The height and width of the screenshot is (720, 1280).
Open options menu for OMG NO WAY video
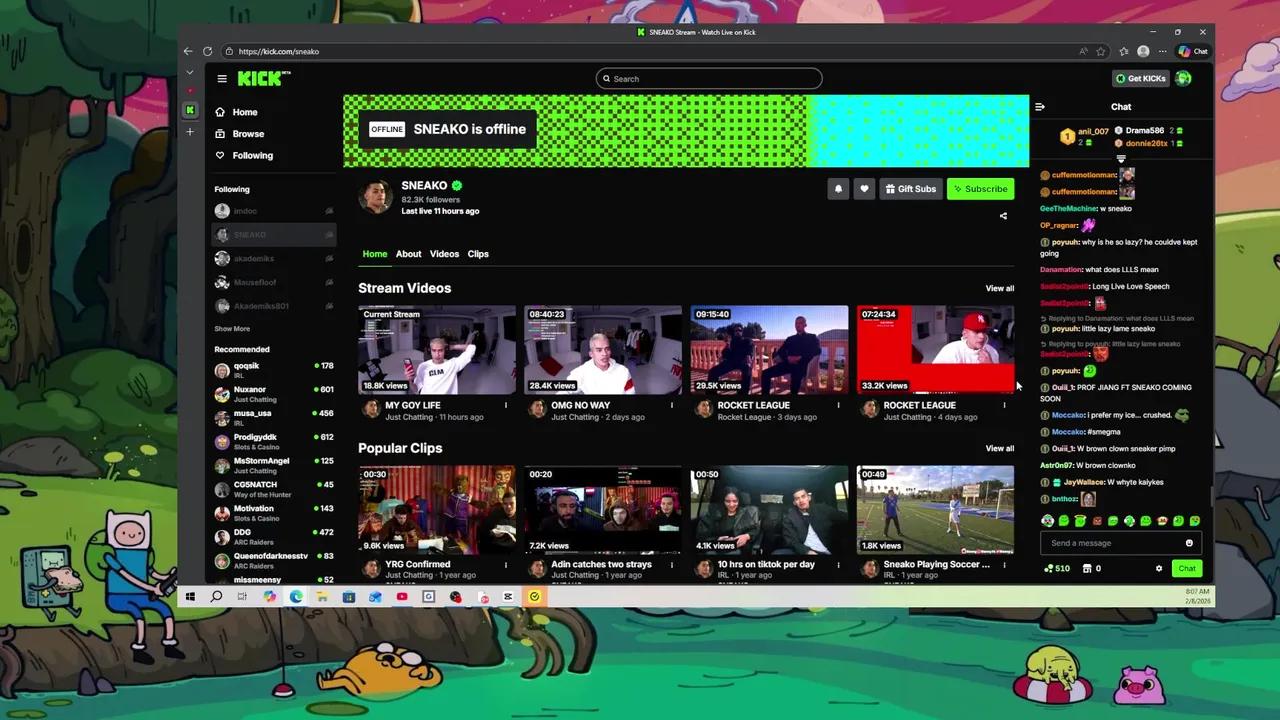(x=671, y=405)
